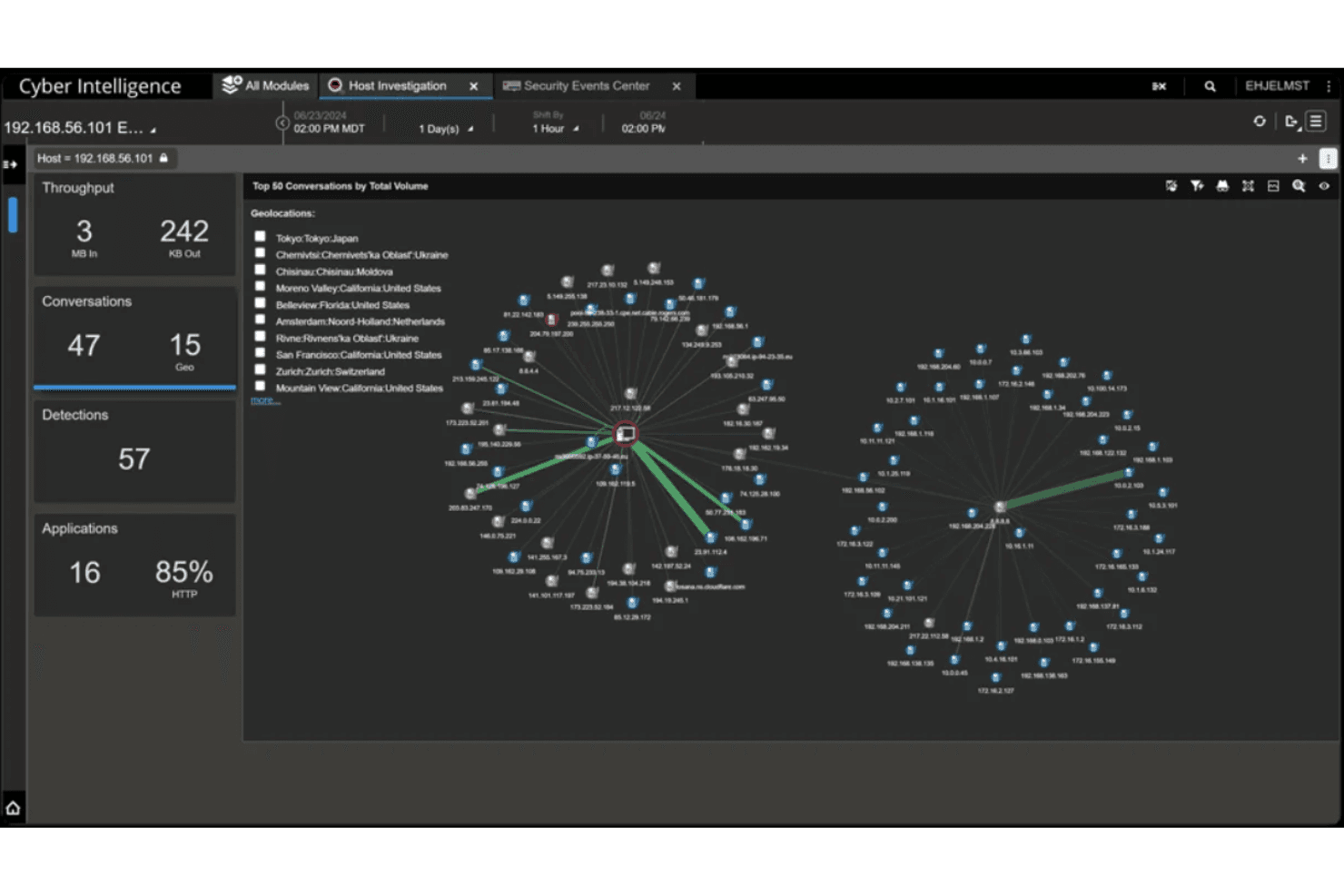
Task: Expand the 192.168.56.101 host dropdown
Action: [80, 128]
